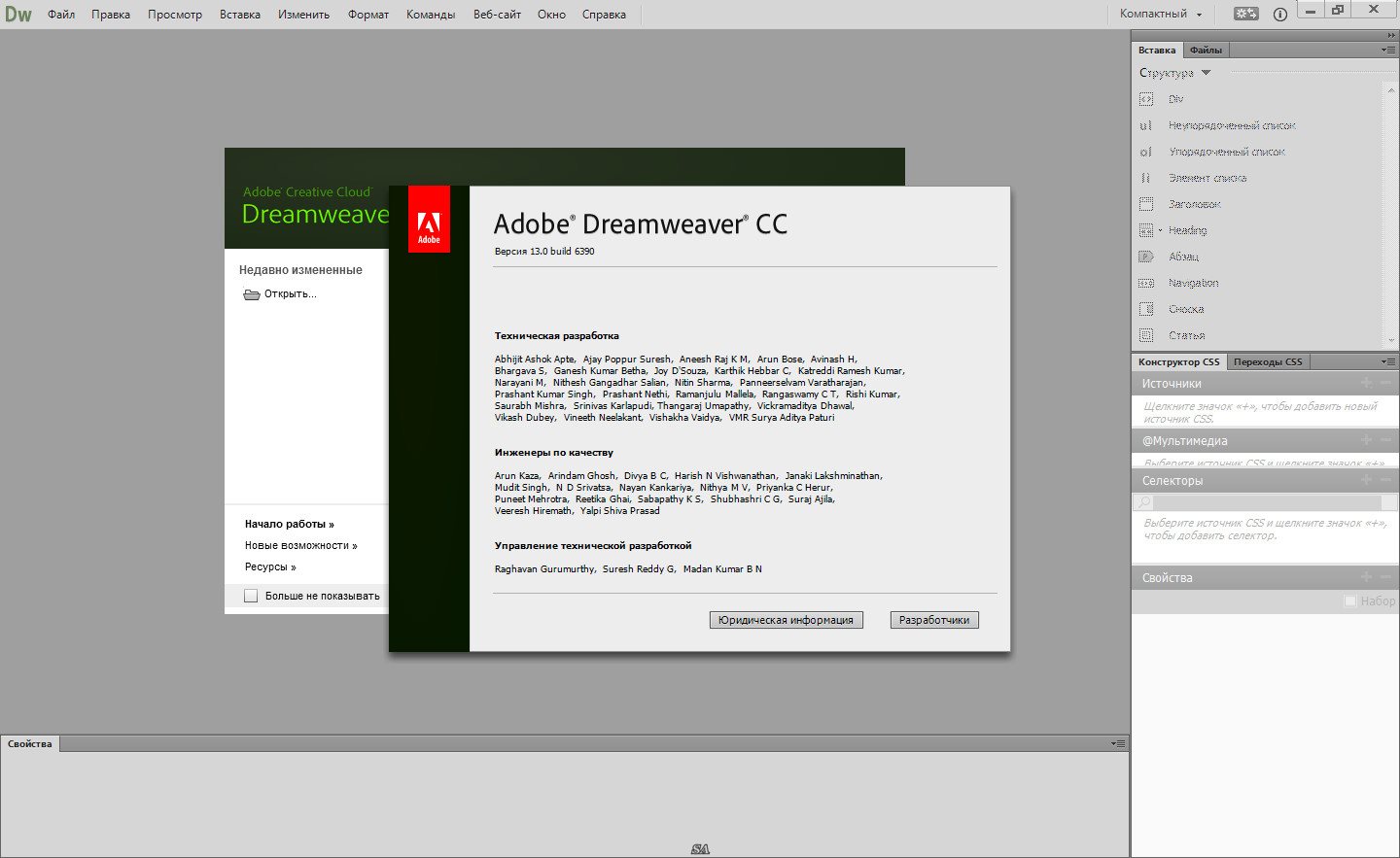The image size is (1400, 858).
Task: Open the Новые возможности » link
Action: [301, 545]
